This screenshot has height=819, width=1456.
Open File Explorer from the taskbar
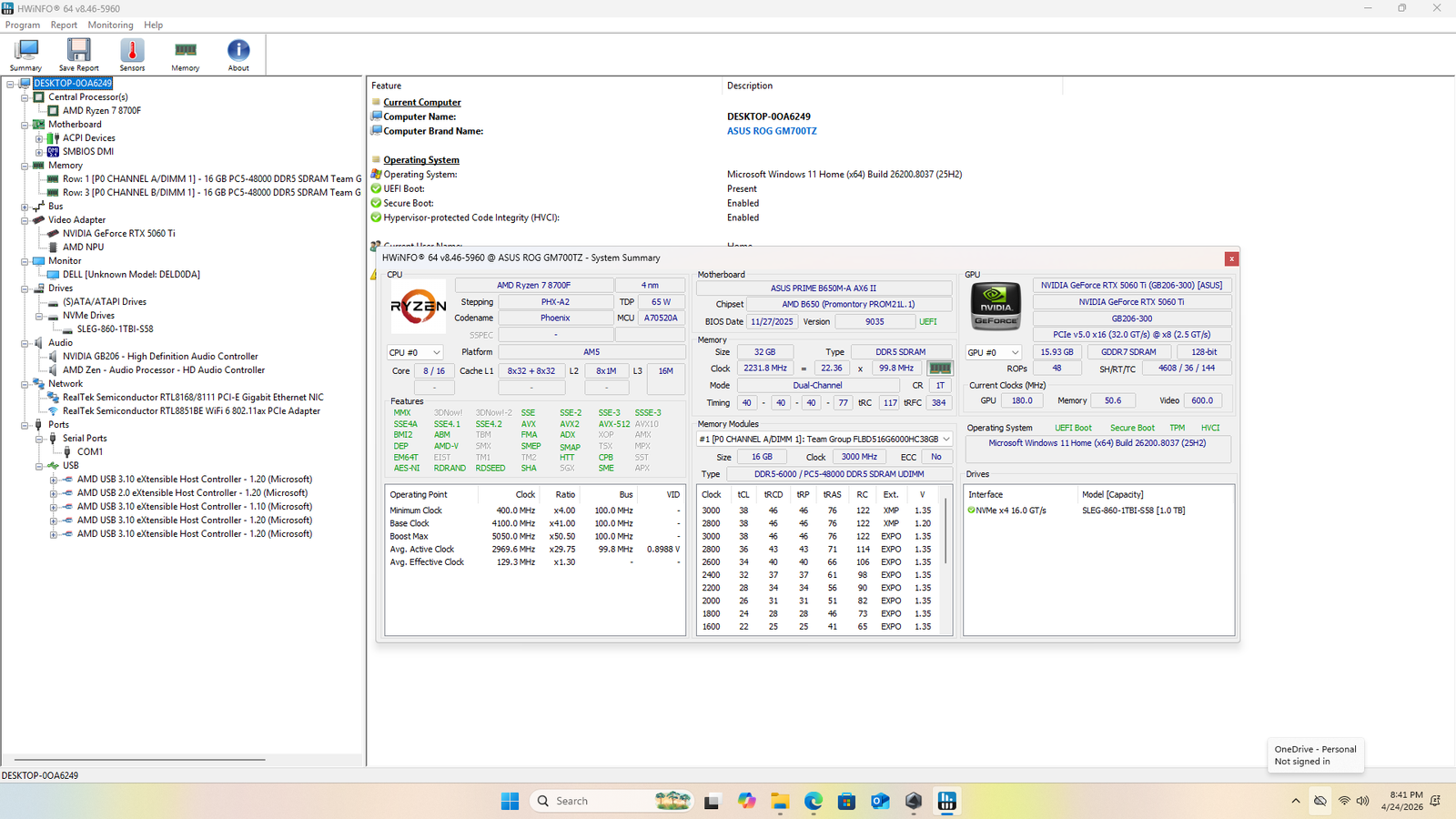[780, 801]
